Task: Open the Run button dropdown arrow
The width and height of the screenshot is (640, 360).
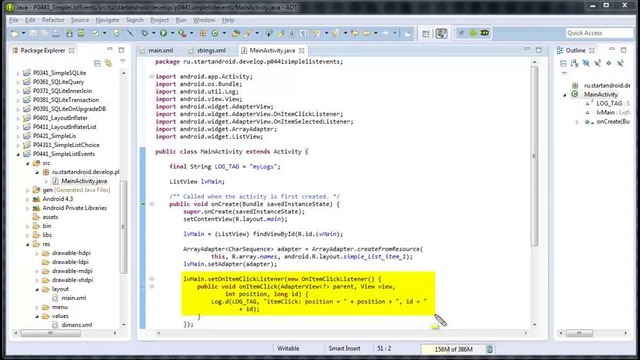Action: click(172, 33)
